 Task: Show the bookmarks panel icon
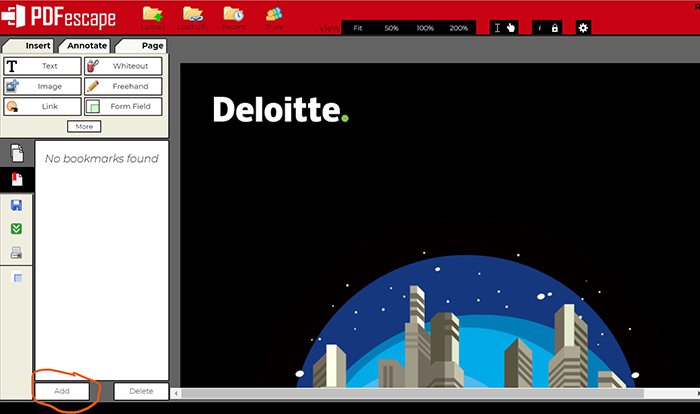(x=17, y=180)
